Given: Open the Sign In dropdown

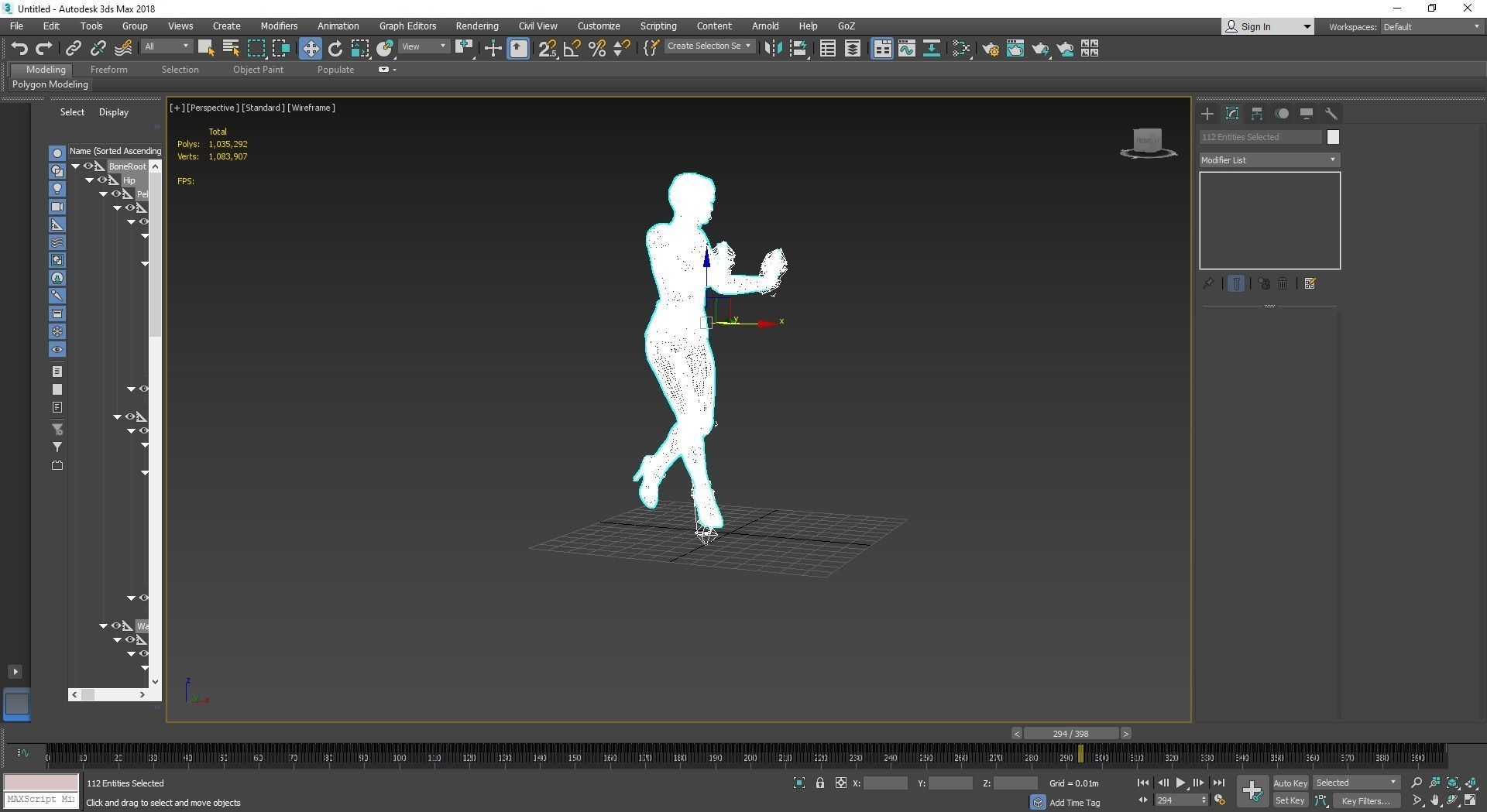Looking at the screenshot, I should tap(1268, 27).
